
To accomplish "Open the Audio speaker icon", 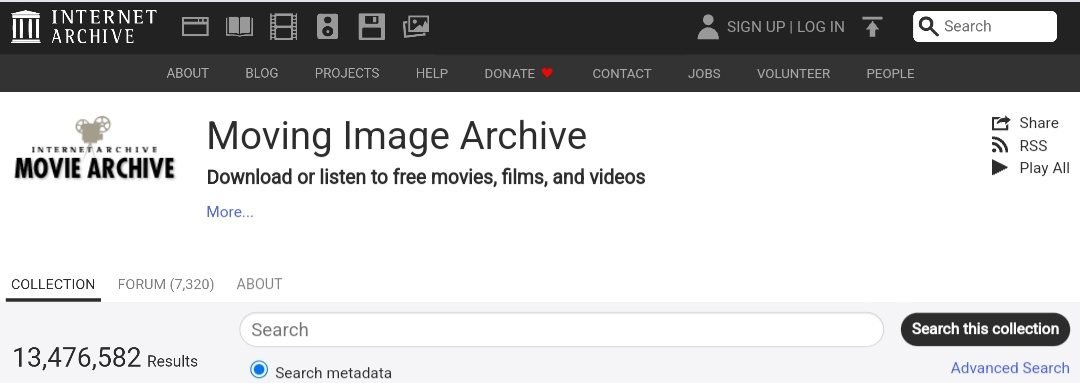I will [x=328, y=27].
